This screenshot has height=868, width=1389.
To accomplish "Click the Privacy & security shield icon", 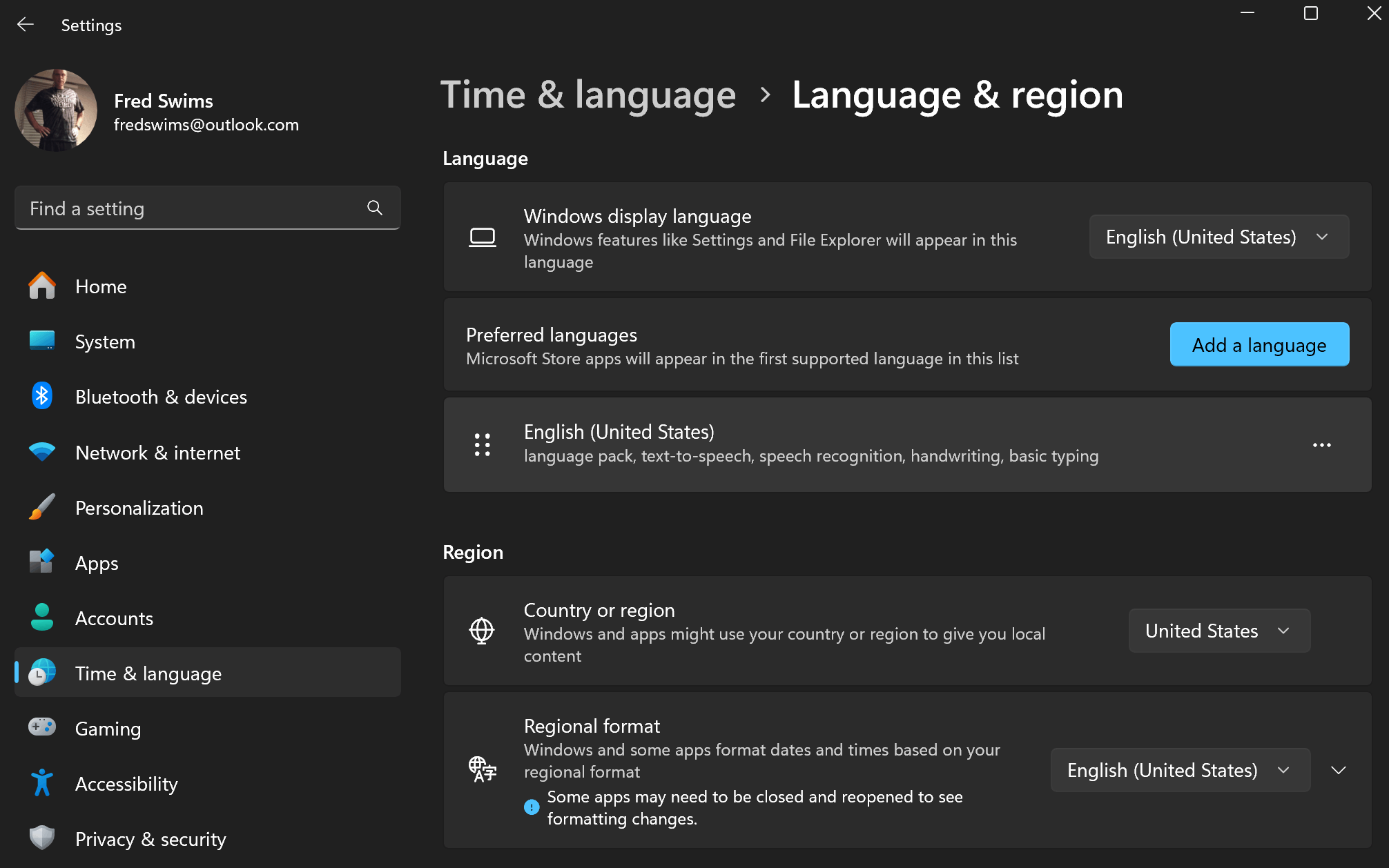I will (42, 838).
